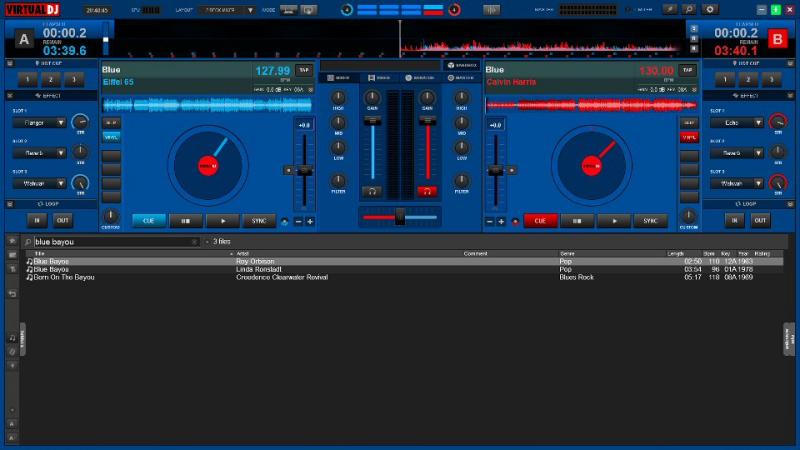
Task: Click deck A pitch minus button
Action: point(298,221)
